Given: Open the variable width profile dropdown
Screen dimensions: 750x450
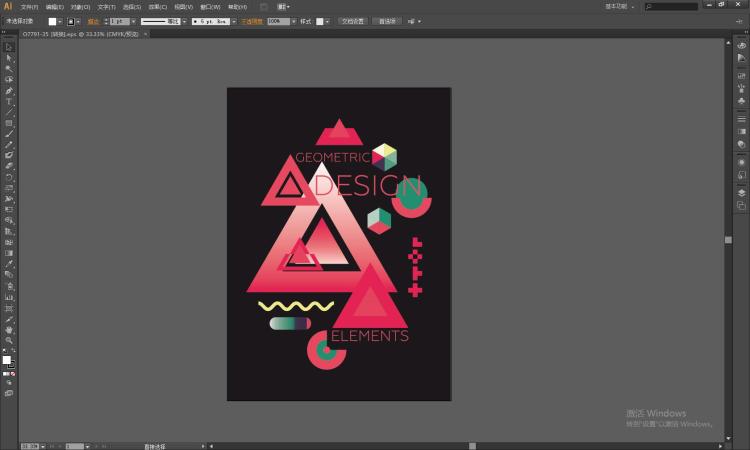Looking at the screenshot, I should [184, 22].
